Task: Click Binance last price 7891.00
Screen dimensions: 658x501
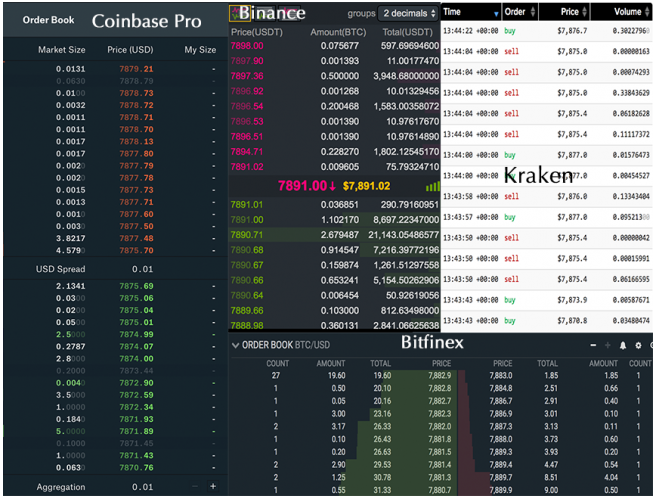Action: [303, 186]
